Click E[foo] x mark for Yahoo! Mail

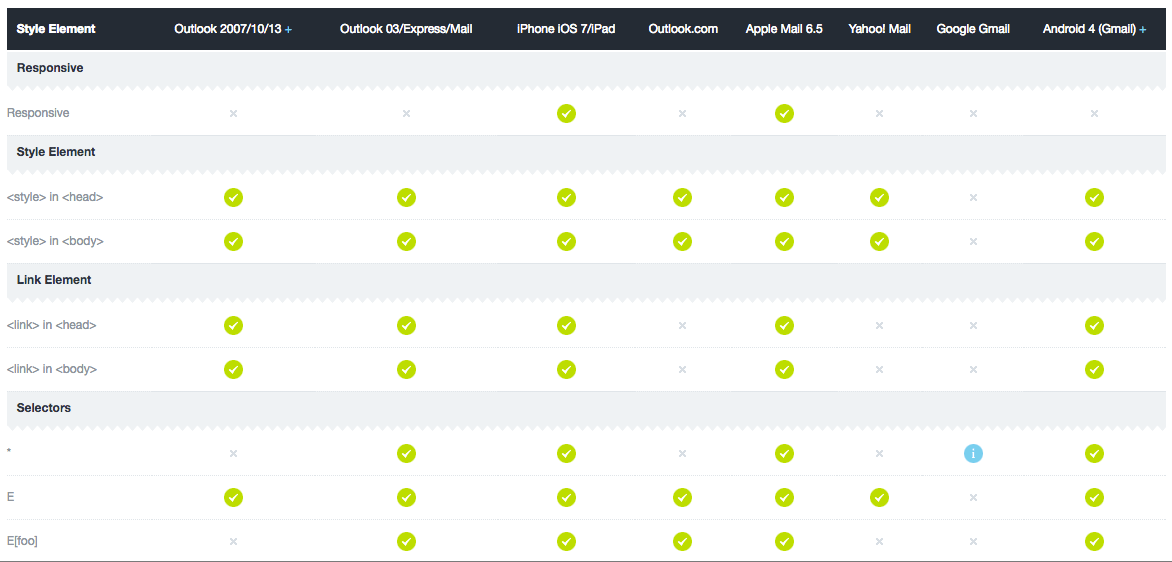coord(879,541)
